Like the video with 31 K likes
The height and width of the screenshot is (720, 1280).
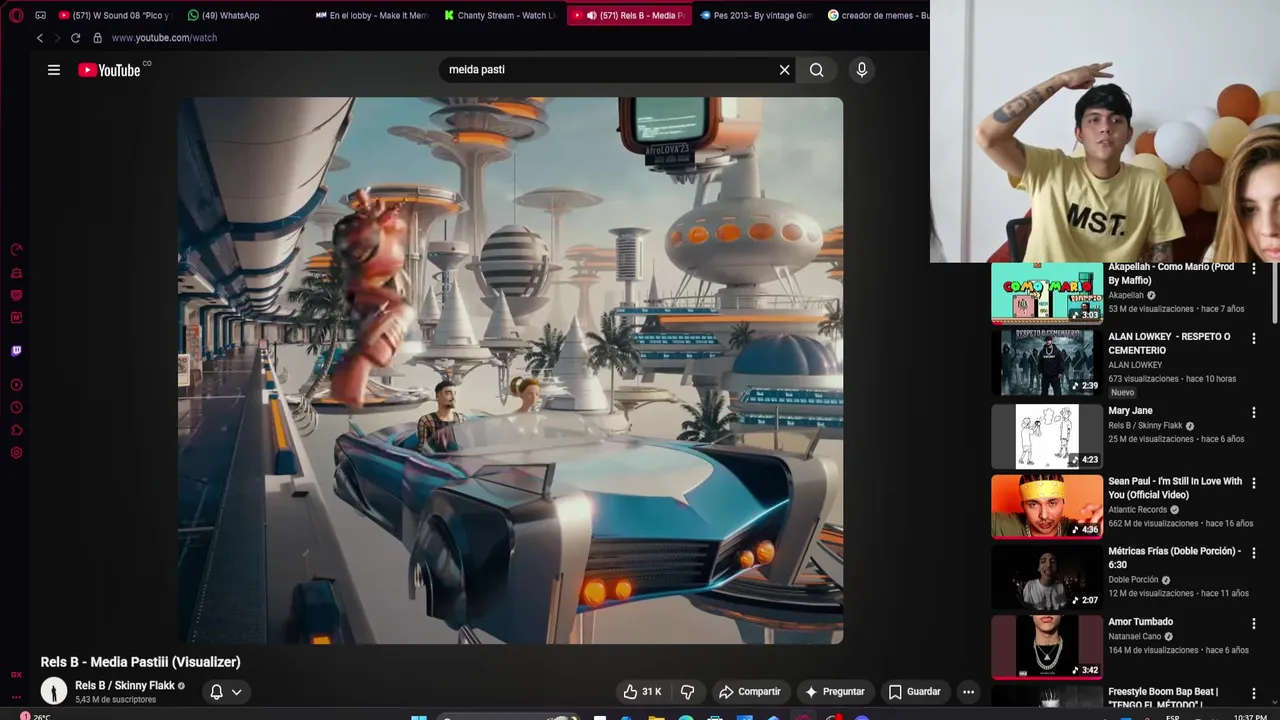[642, 692]
